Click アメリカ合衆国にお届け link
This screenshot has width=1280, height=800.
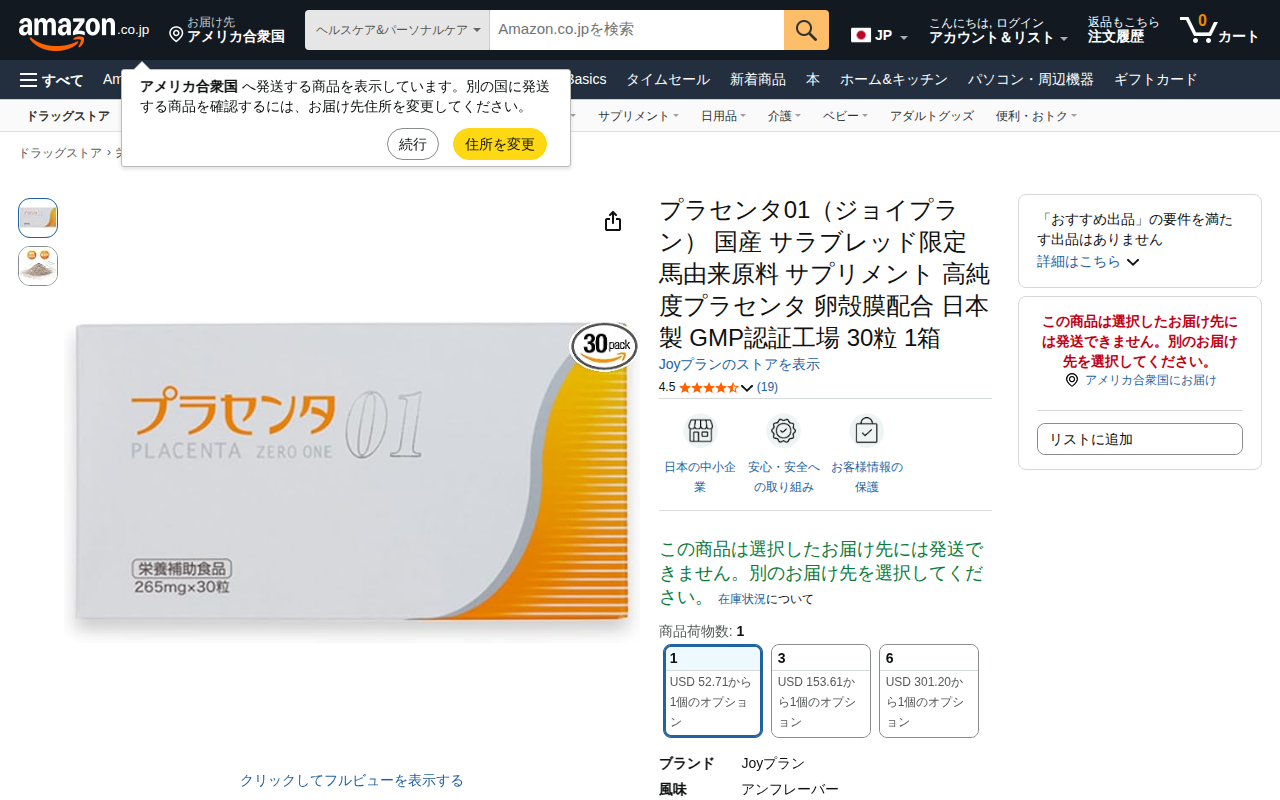point(1151,380)
